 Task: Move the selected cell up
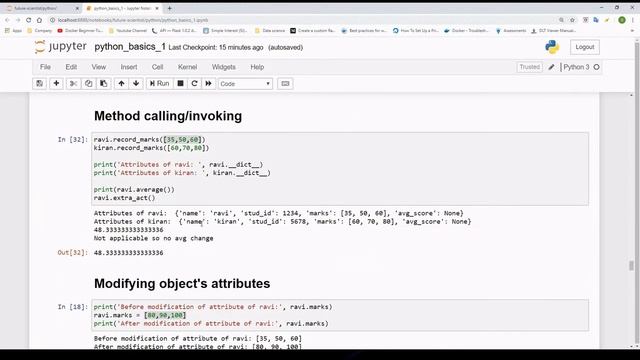tap(121, 84)
